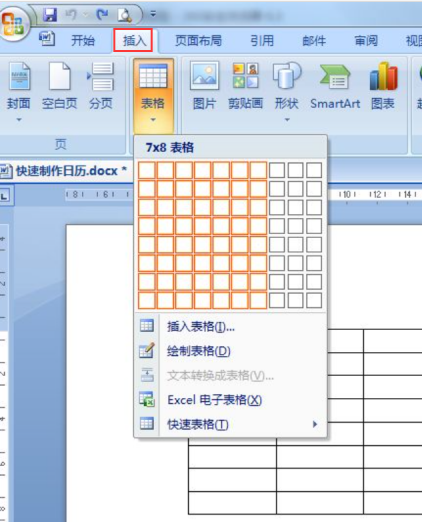Click the tab stop selector L button

click(x=5, y=196)
